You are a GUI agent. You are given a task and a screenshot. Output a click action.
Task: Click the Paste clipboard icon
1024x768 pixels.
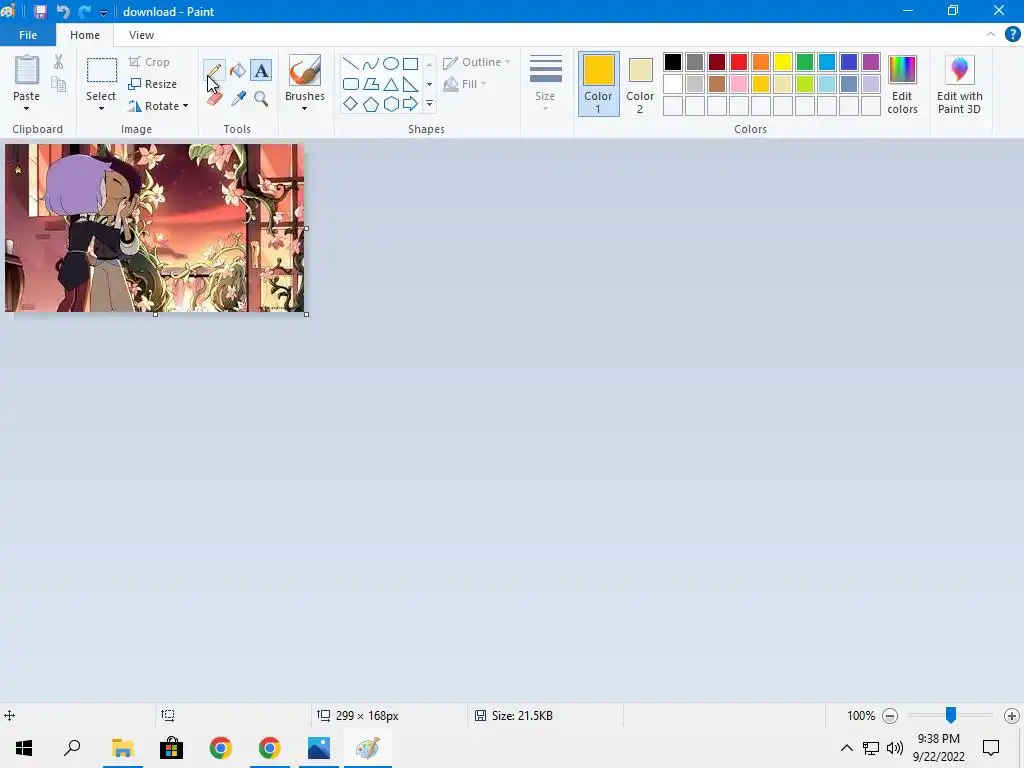(x=27, y=70)
